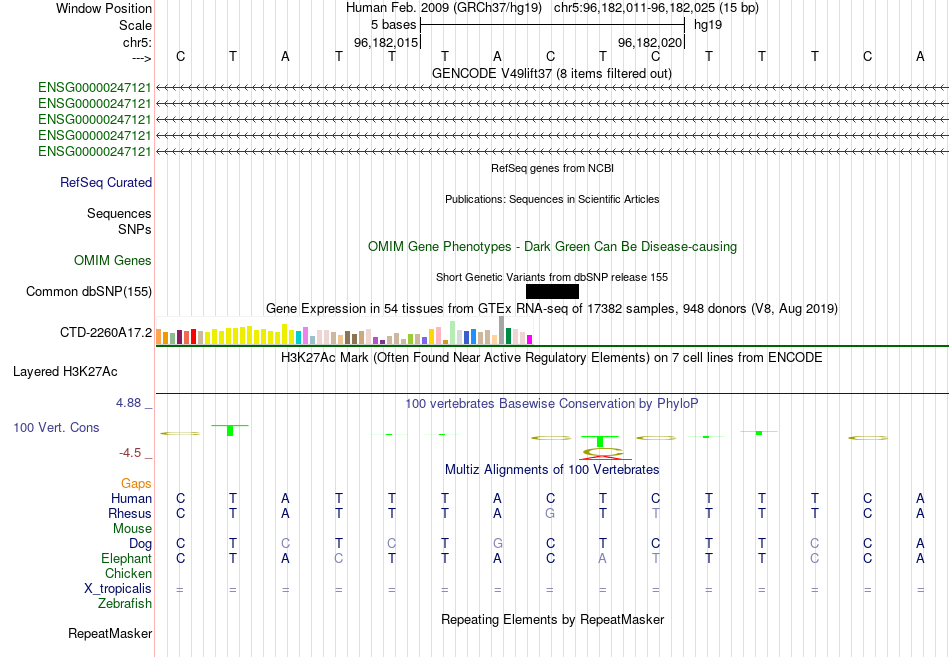The width and height of the screenshot is (950, 657).
Task: Click the Scale label
Action: (x=136, y=25)
